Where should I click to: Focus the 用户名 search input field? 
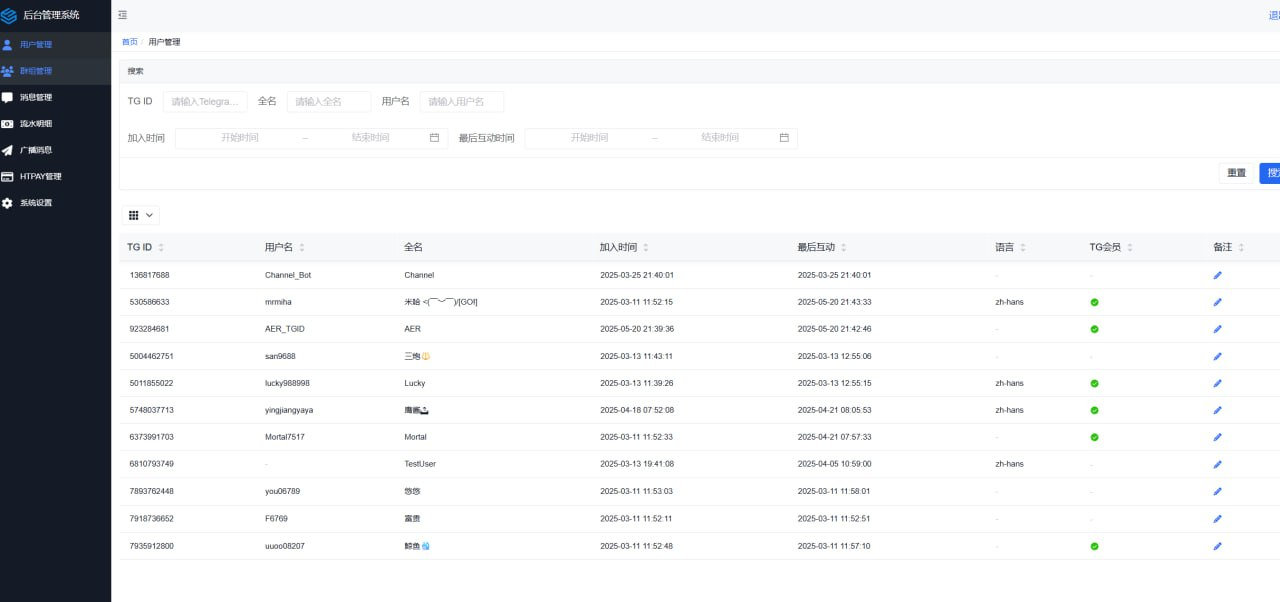click(x=461, y=101)
